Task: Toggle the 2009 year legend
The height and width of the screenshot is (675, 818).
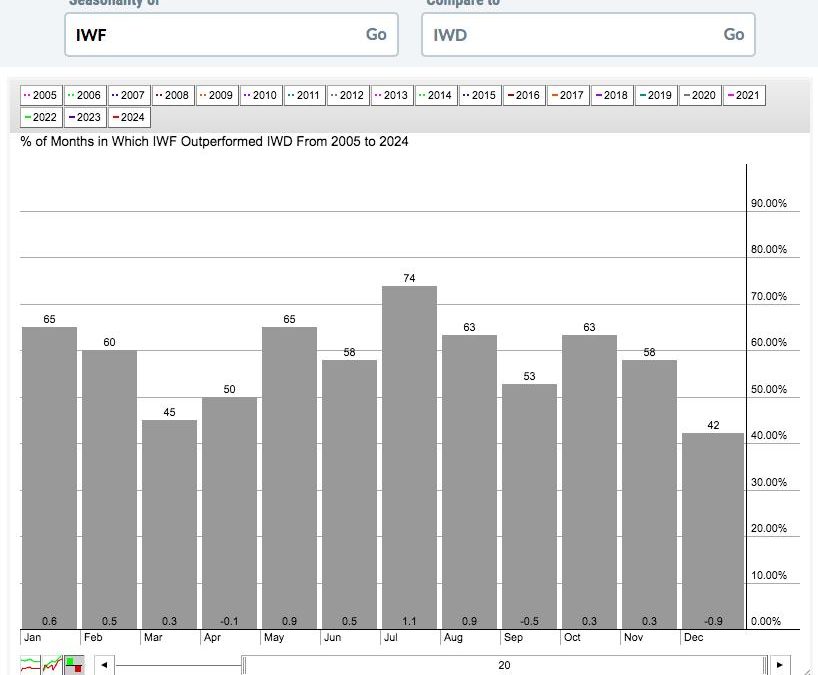Action: [217, 95]
